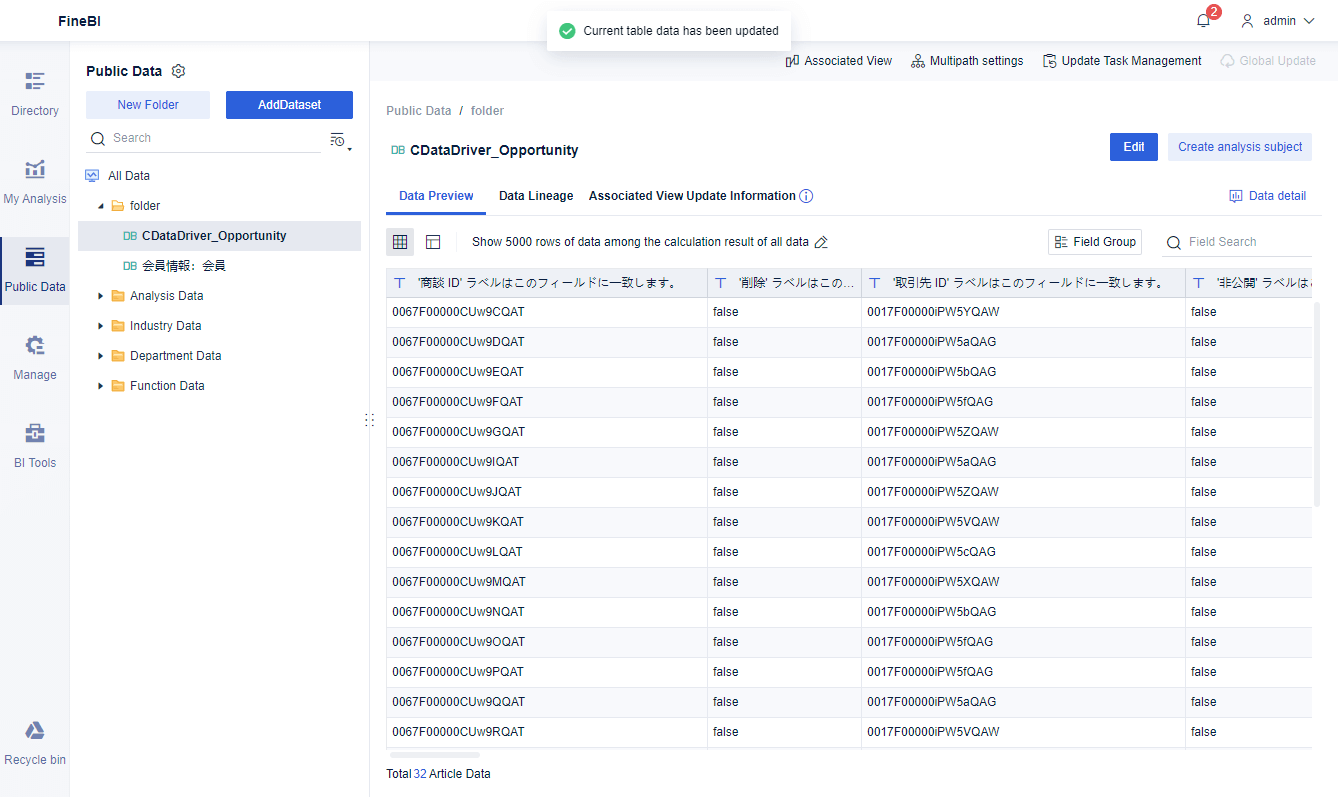
Task: Click Create analysis subject button
Action: (1239, 147)
